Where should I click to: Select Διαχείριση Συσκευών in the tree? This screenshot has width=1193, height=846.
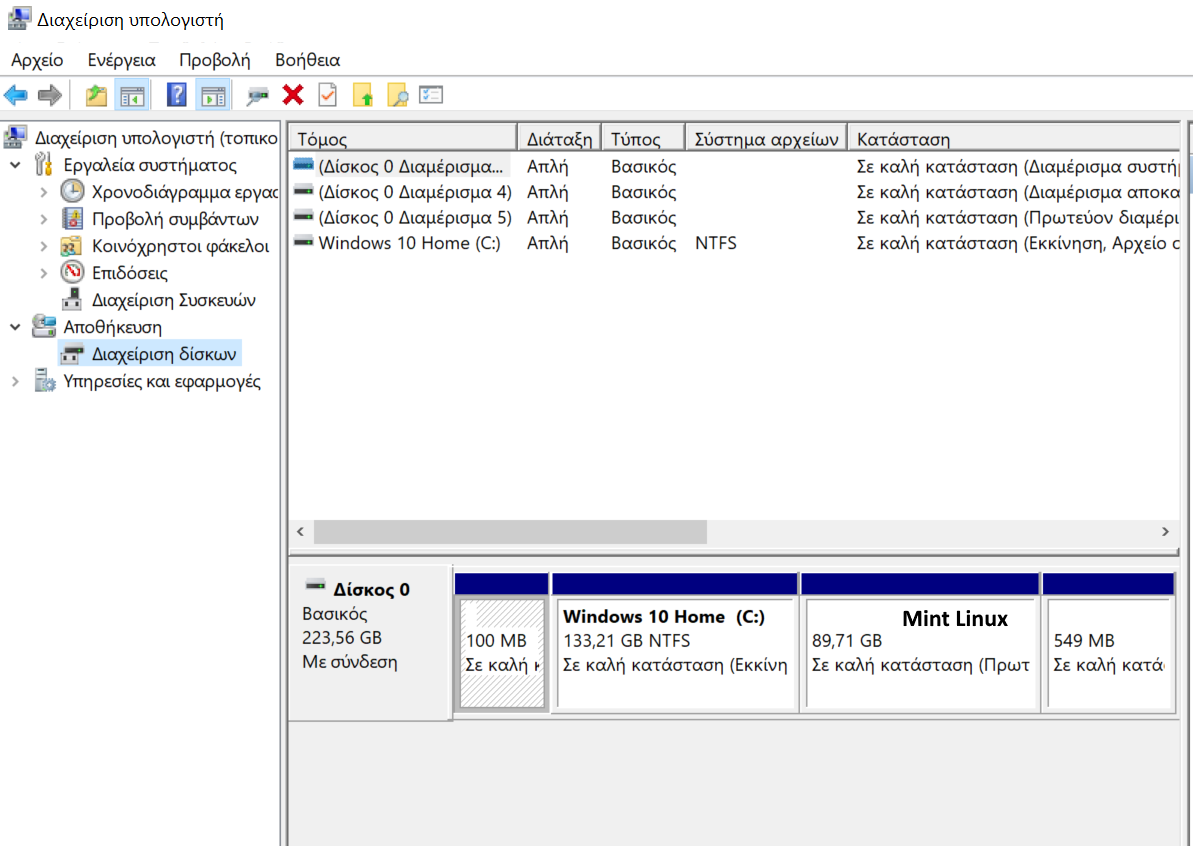pos(173,300)
